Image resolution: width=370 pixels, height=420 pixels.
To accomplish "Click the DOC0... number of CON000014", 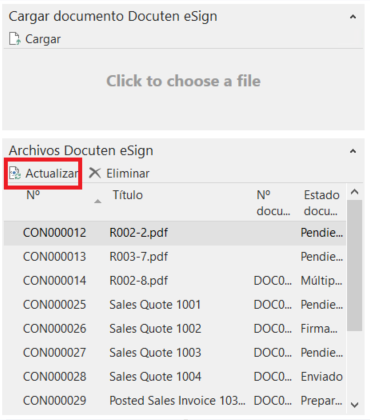I will click(x=273, y=281).
